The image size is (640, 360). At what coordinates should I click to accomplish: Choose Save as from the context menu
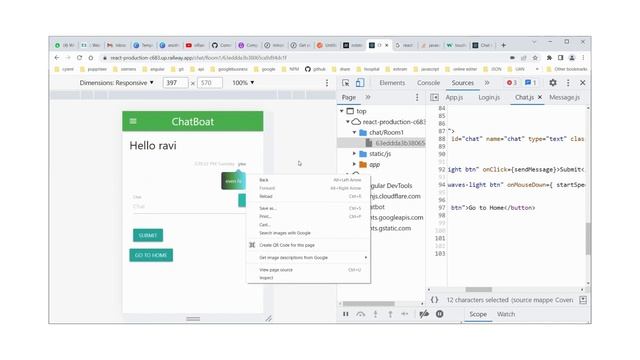point(309,208)
